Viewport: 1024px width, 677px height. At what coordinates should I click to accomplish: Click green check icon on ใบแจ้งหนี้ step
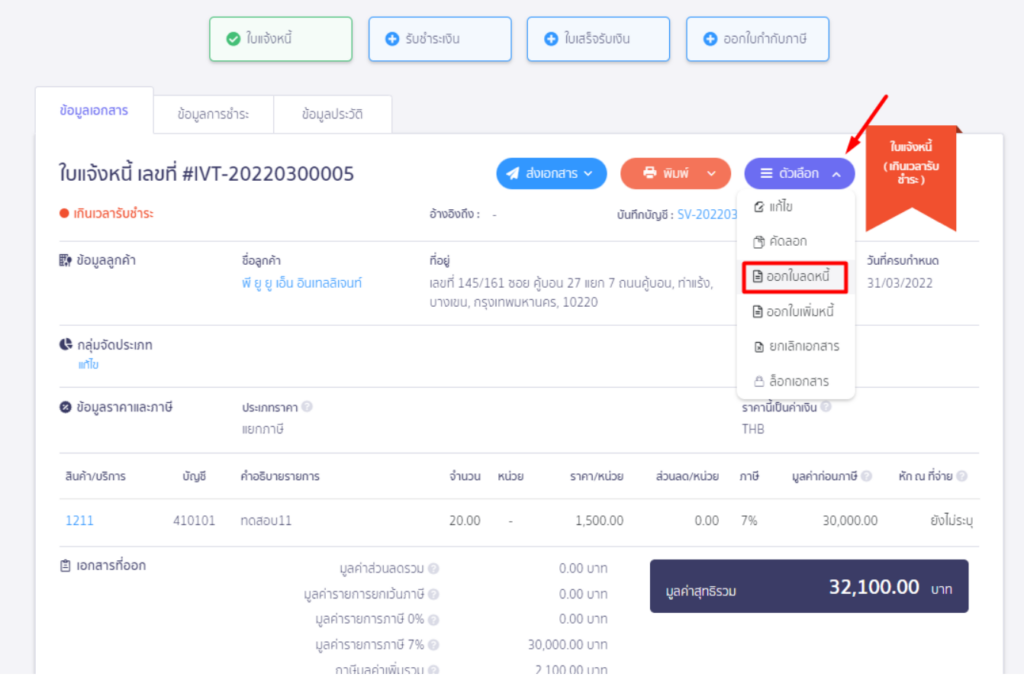(233, 39)
